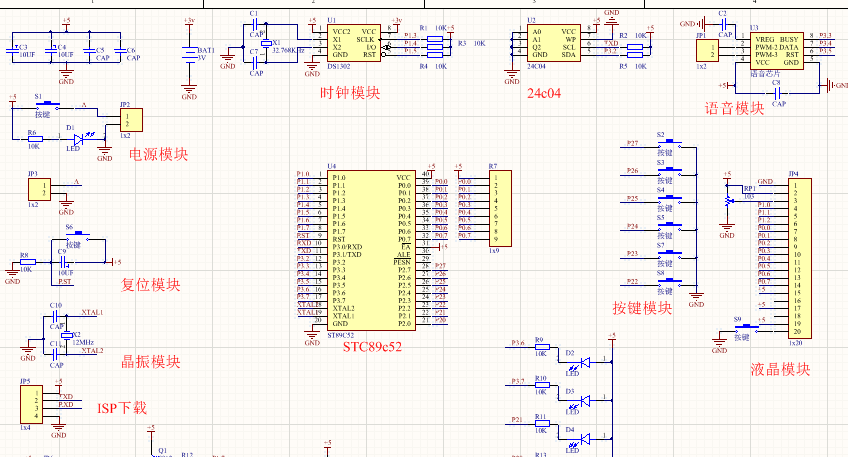The height and width of the screenshot is (457, 848).
Task: Select LED D3 symbol
Action: (x=584, y=400)
